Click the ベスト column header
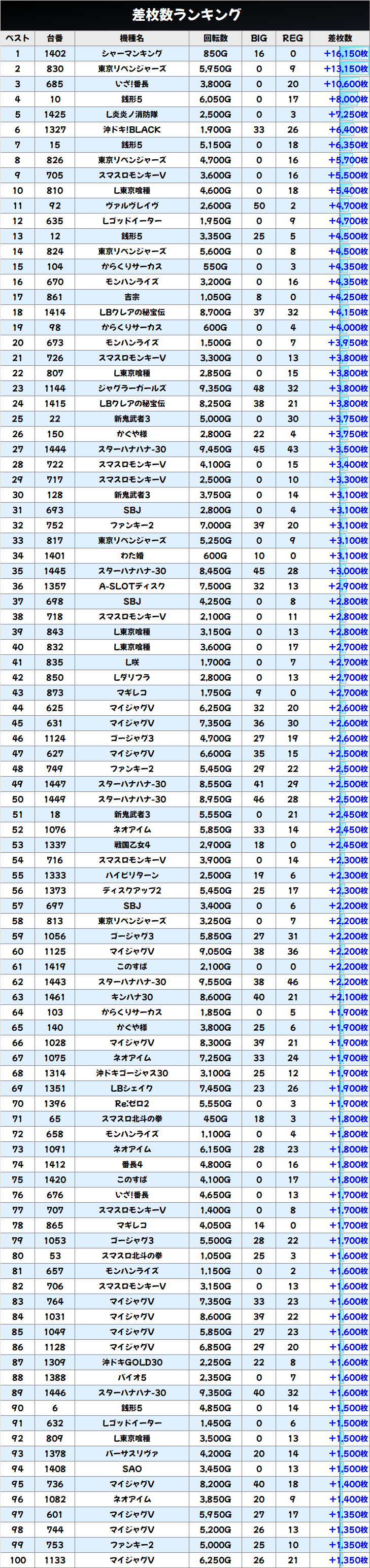The image size is (370, 1568). pos(18,39)
